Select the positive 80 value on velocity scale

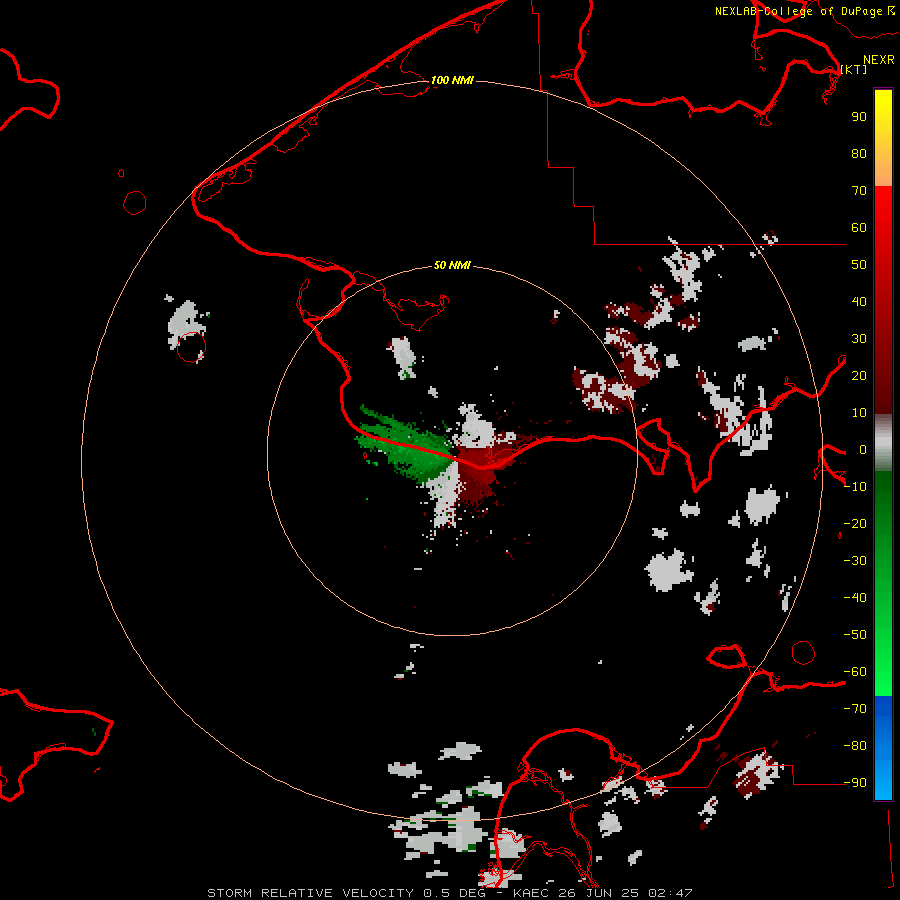[x=859, y=153]
